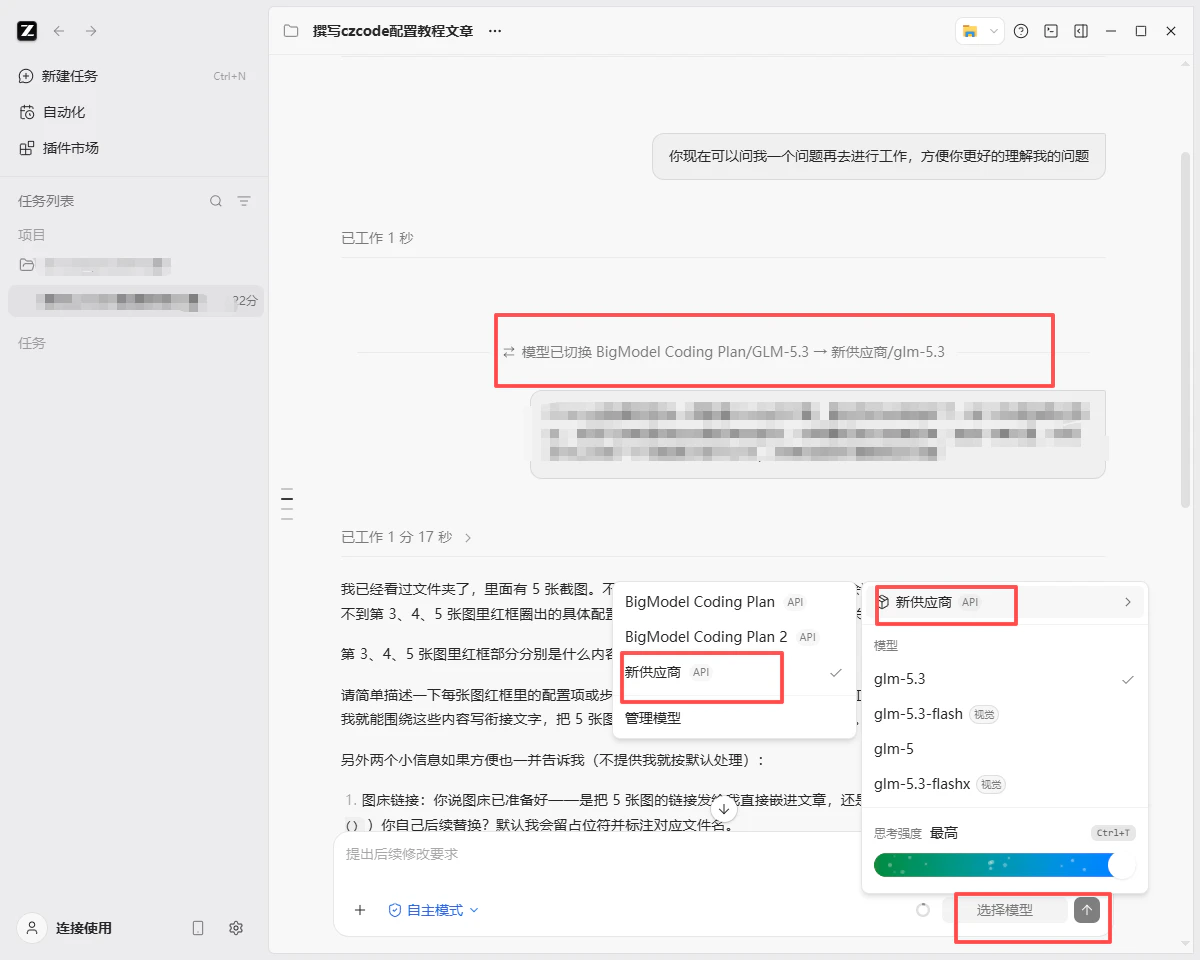Click the scroll-to-bottom down arrow button
This screenshot has height=960, width=1200.
click(723, 809)
